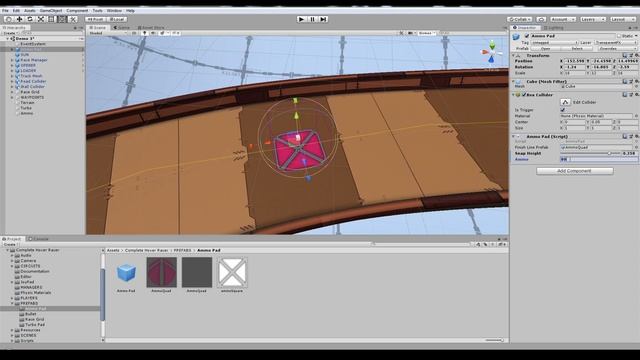Open Box Collider component settings gear
The width and height of the screenshot is (640, 360).
point(636,95)
